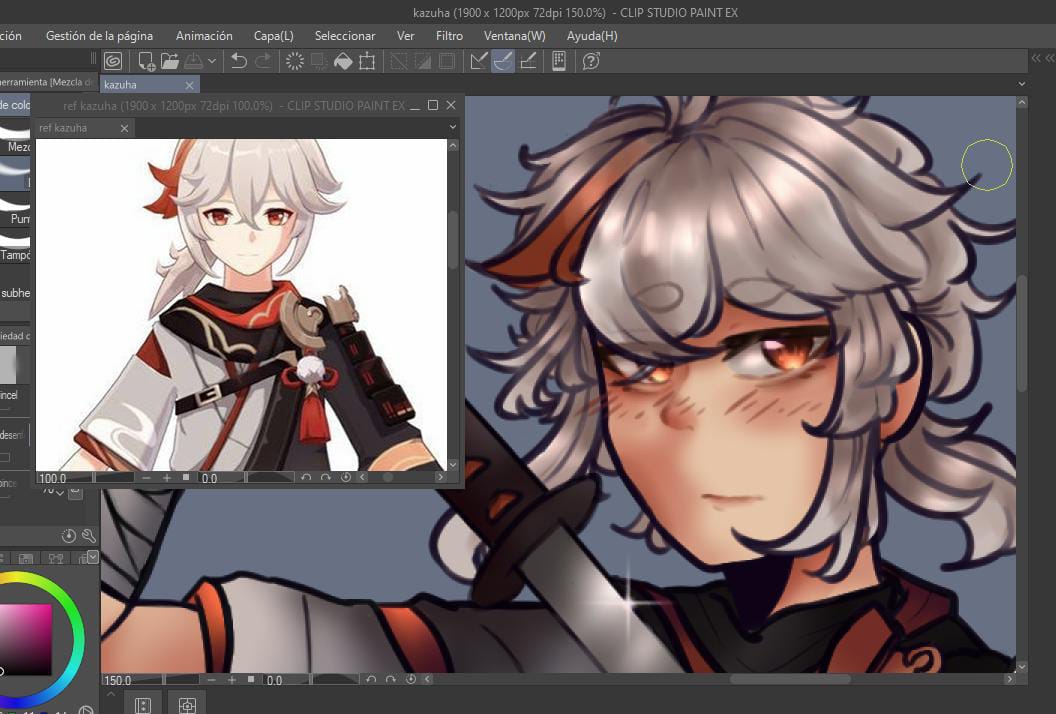1056x714 pixels.
Task: Click Clear Outside Selection icon
Action: 319,61
